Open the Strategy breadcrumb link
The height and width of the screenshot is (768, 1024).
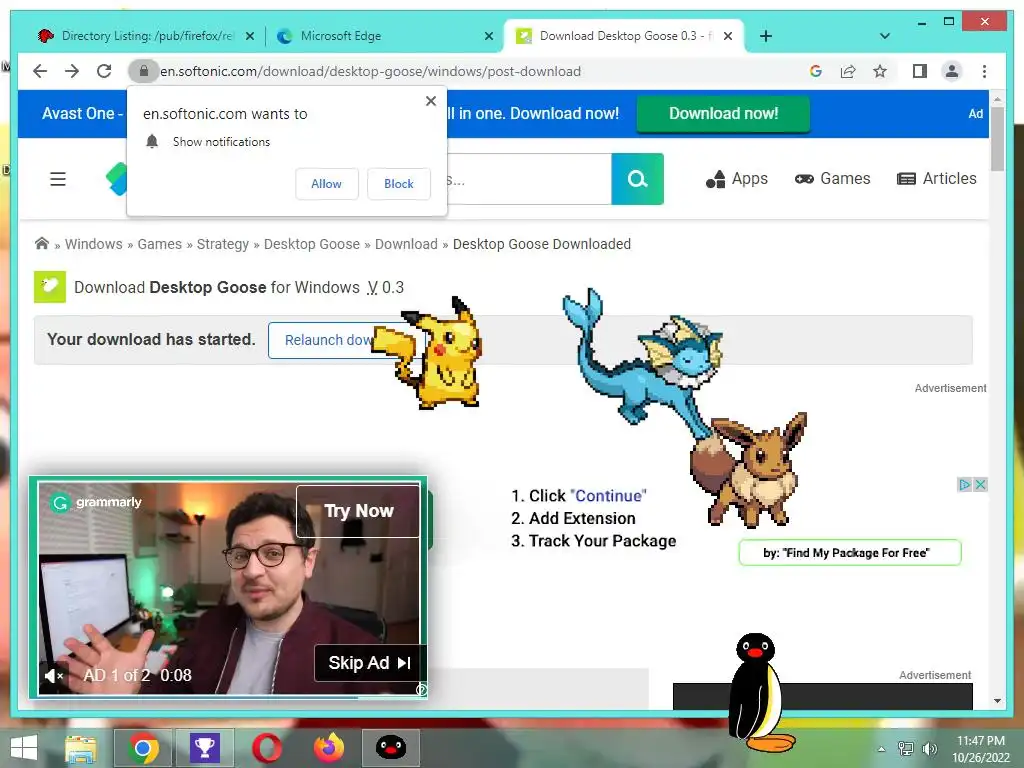(223, 244)
